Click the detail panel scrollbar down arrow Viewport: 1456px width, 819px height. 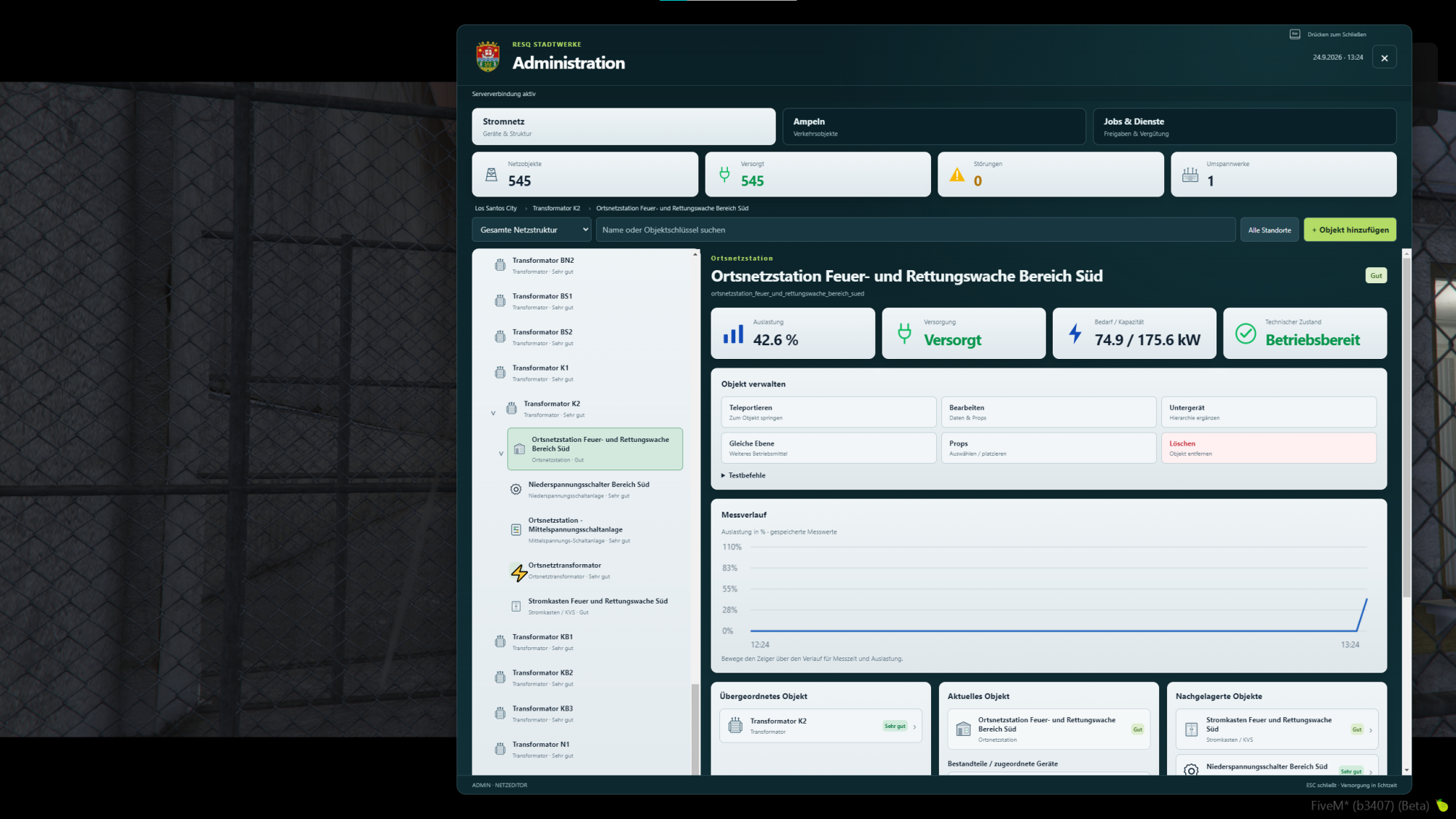[x=1406, y=769]
